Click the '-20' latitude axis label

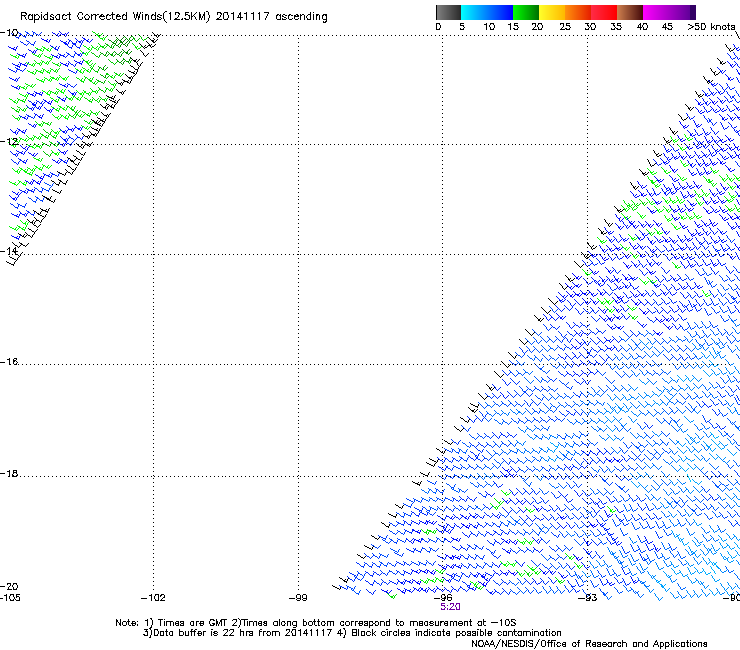9,586
